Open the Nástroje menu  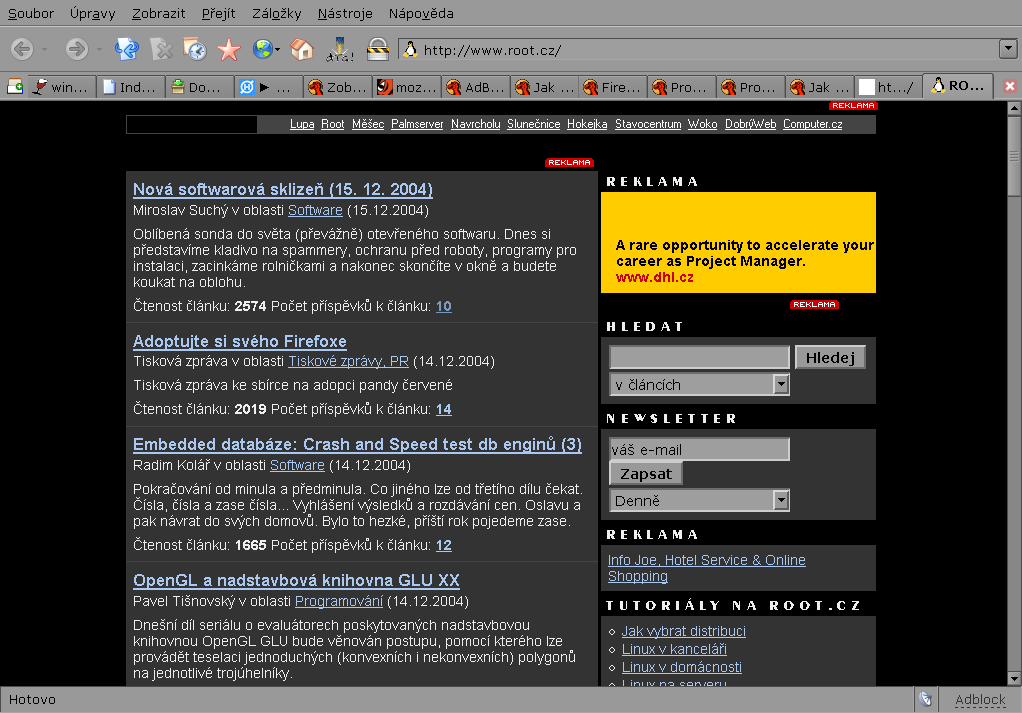345,13
